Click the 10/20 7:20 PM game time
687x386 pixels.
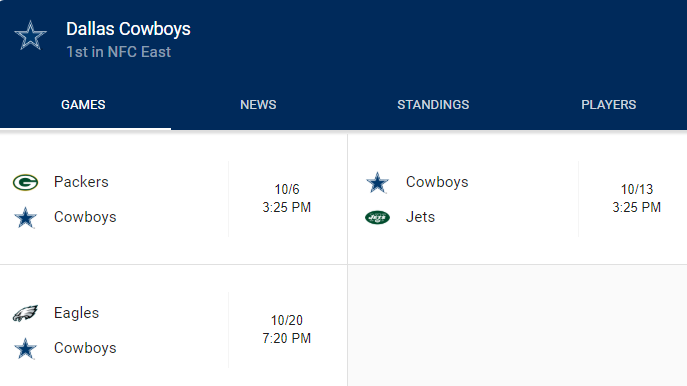[x=287, y=329]
